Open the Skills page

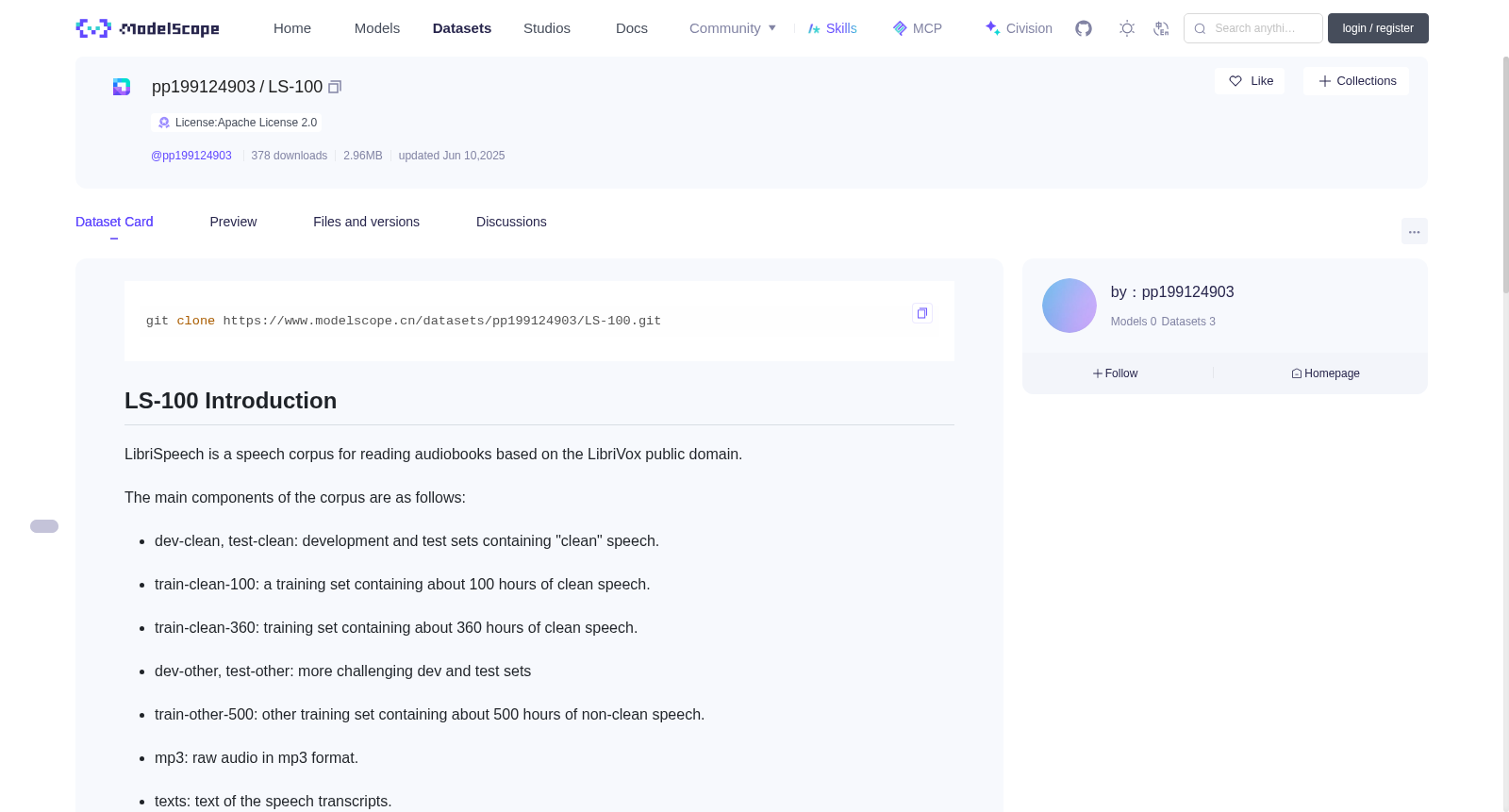click(x=833, y=28)
